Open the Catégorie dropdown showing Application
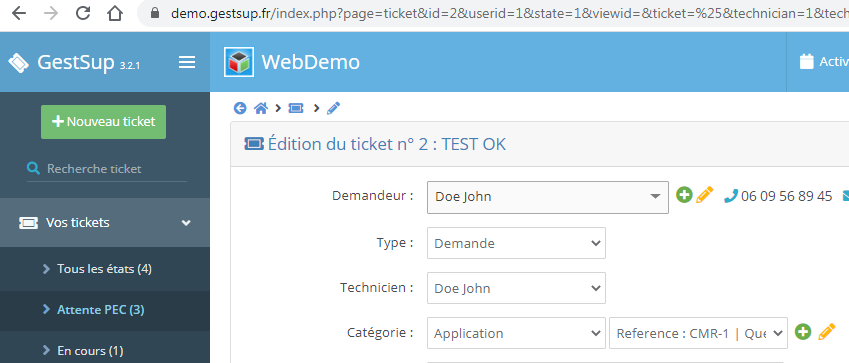This screenshot has width=849, height=363. (516, 333)
